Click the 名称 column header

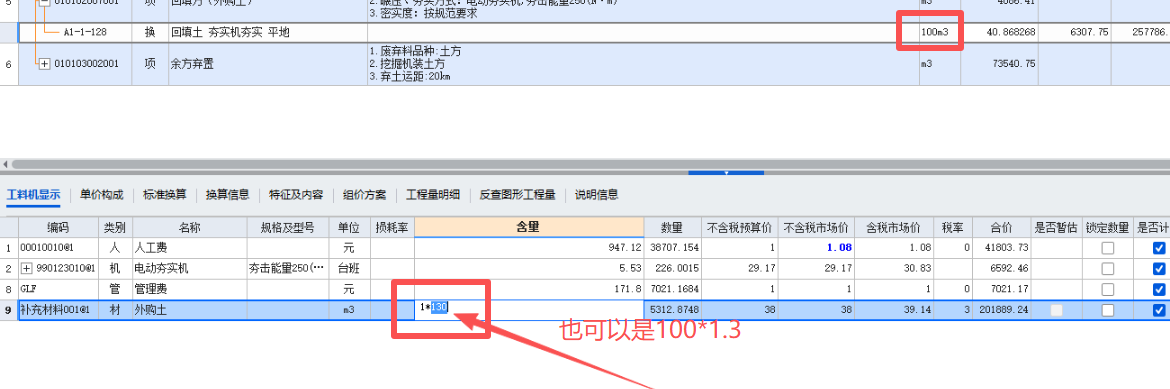(190, 227)
